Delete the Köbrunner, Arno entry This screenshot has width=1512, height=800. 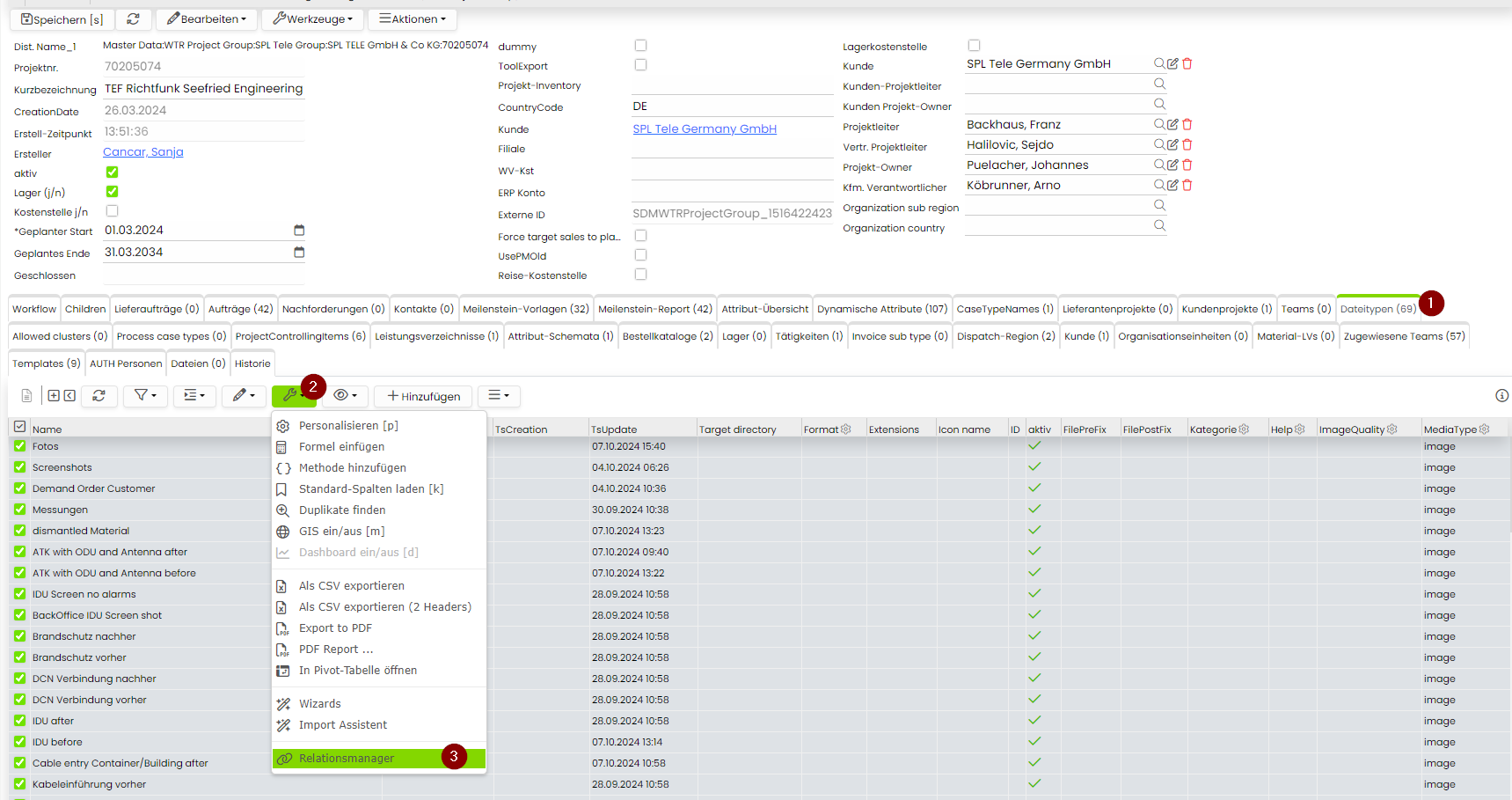click(x=1187, y=185)
